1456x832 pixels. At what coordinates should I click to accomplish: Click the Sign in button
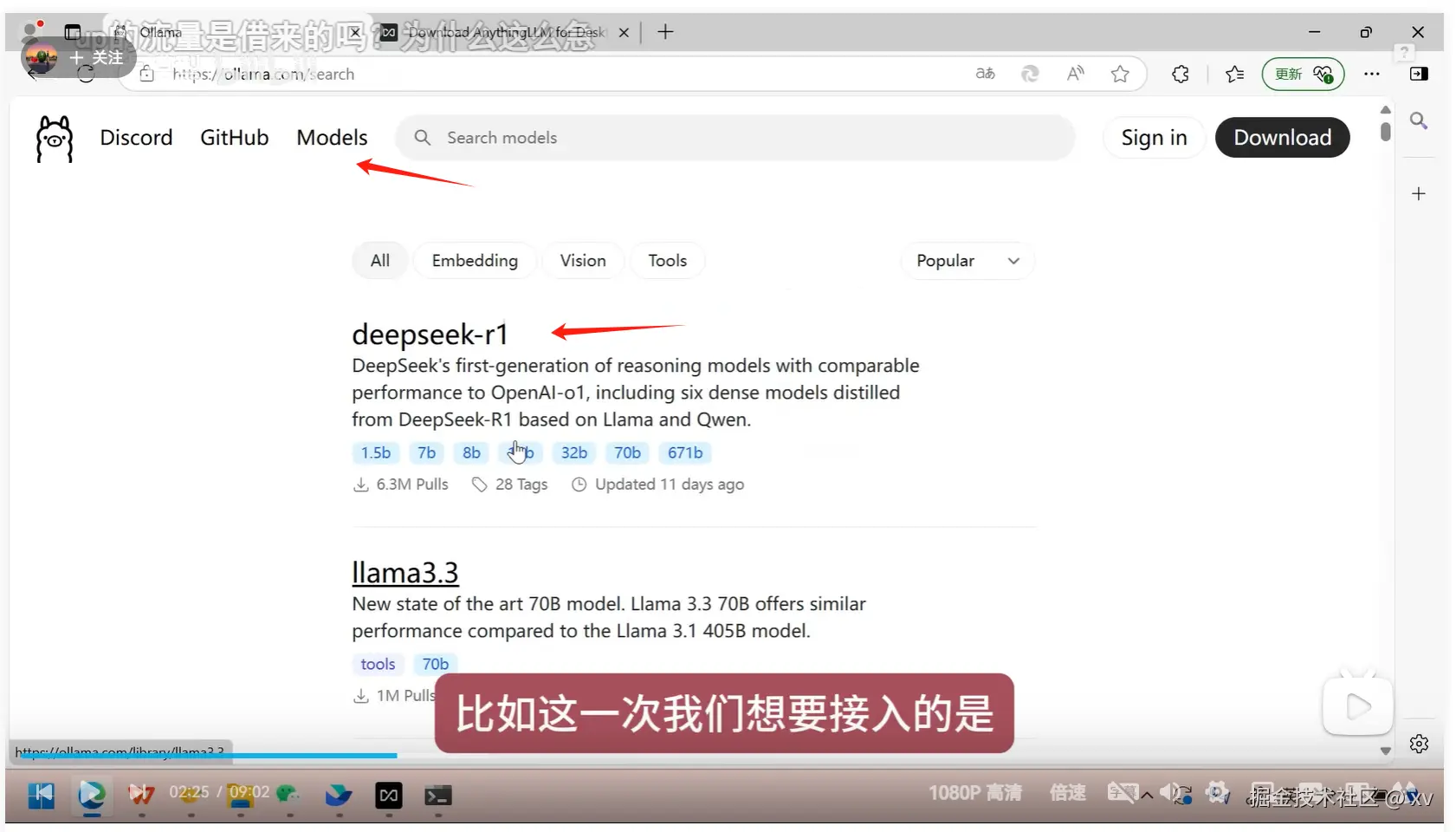click(x=1154, y=138)
